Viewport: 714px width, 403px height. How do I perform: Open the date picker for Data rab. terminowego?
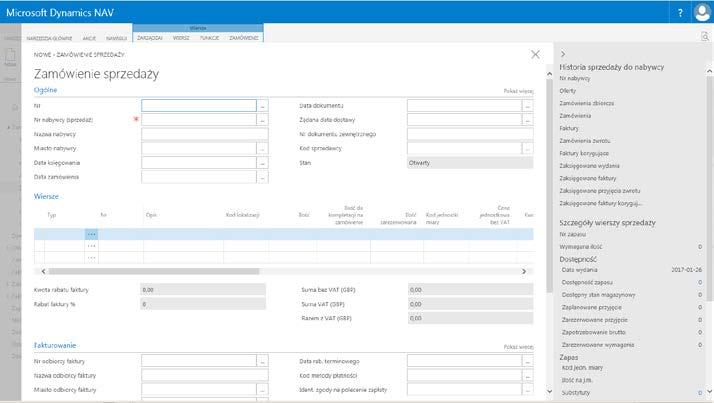527,361
